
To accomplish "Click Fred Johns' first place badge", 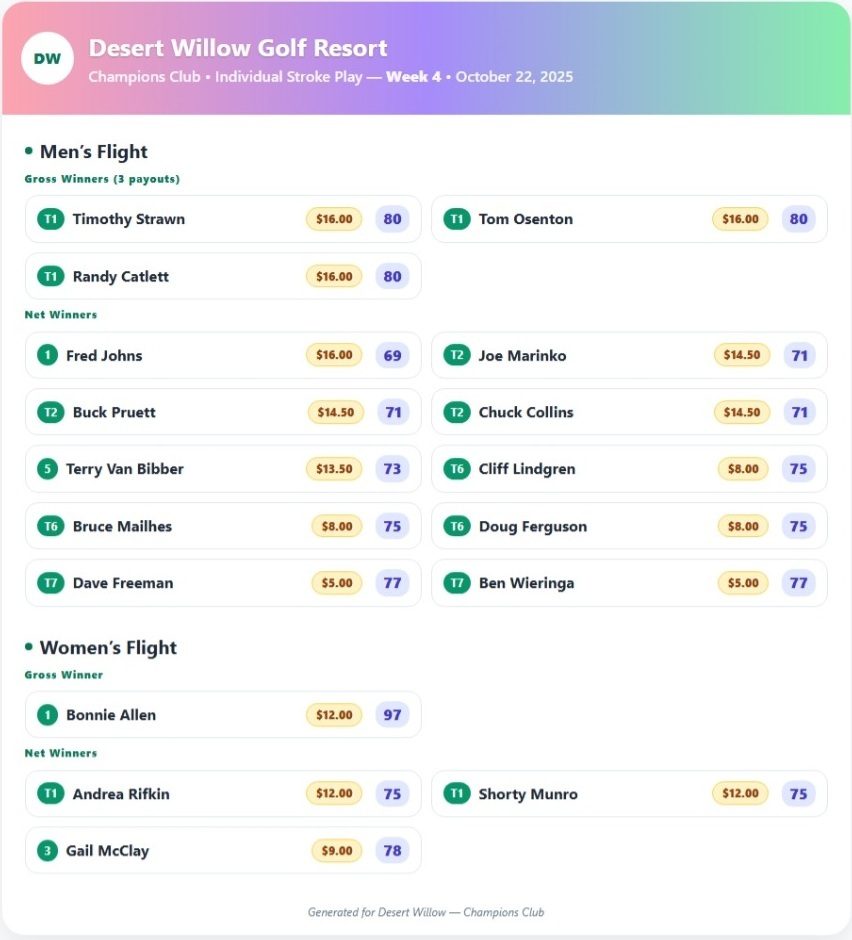I will pos(47,355).
